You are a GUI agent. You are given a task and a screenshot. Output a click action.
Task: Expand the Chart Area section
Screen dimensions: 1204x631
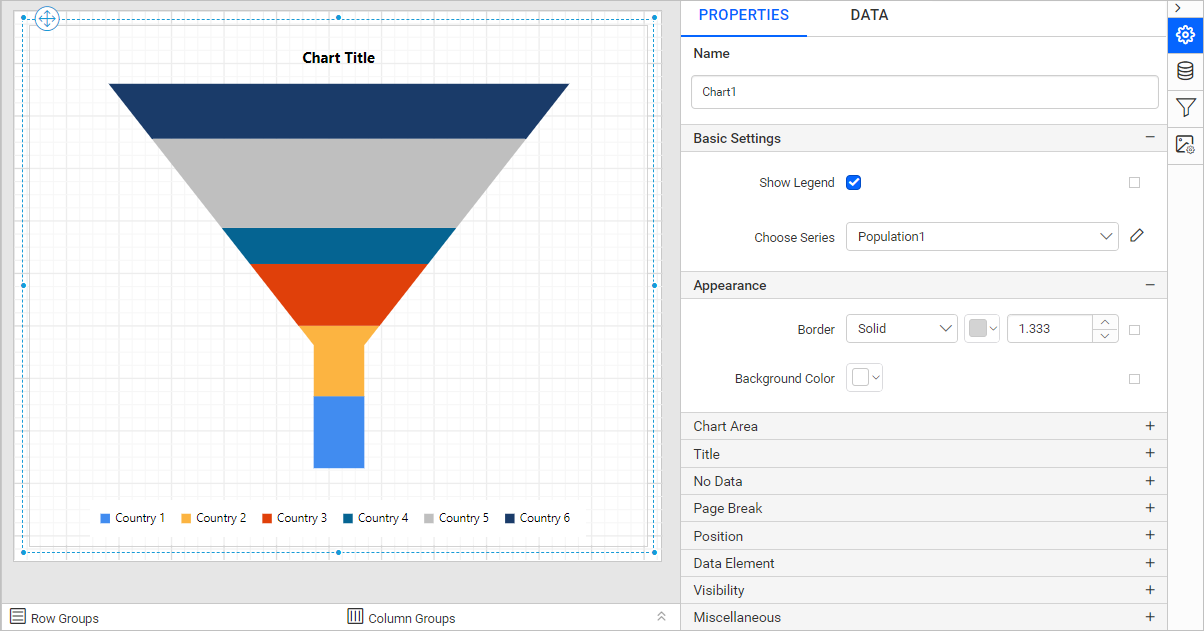1150,426
